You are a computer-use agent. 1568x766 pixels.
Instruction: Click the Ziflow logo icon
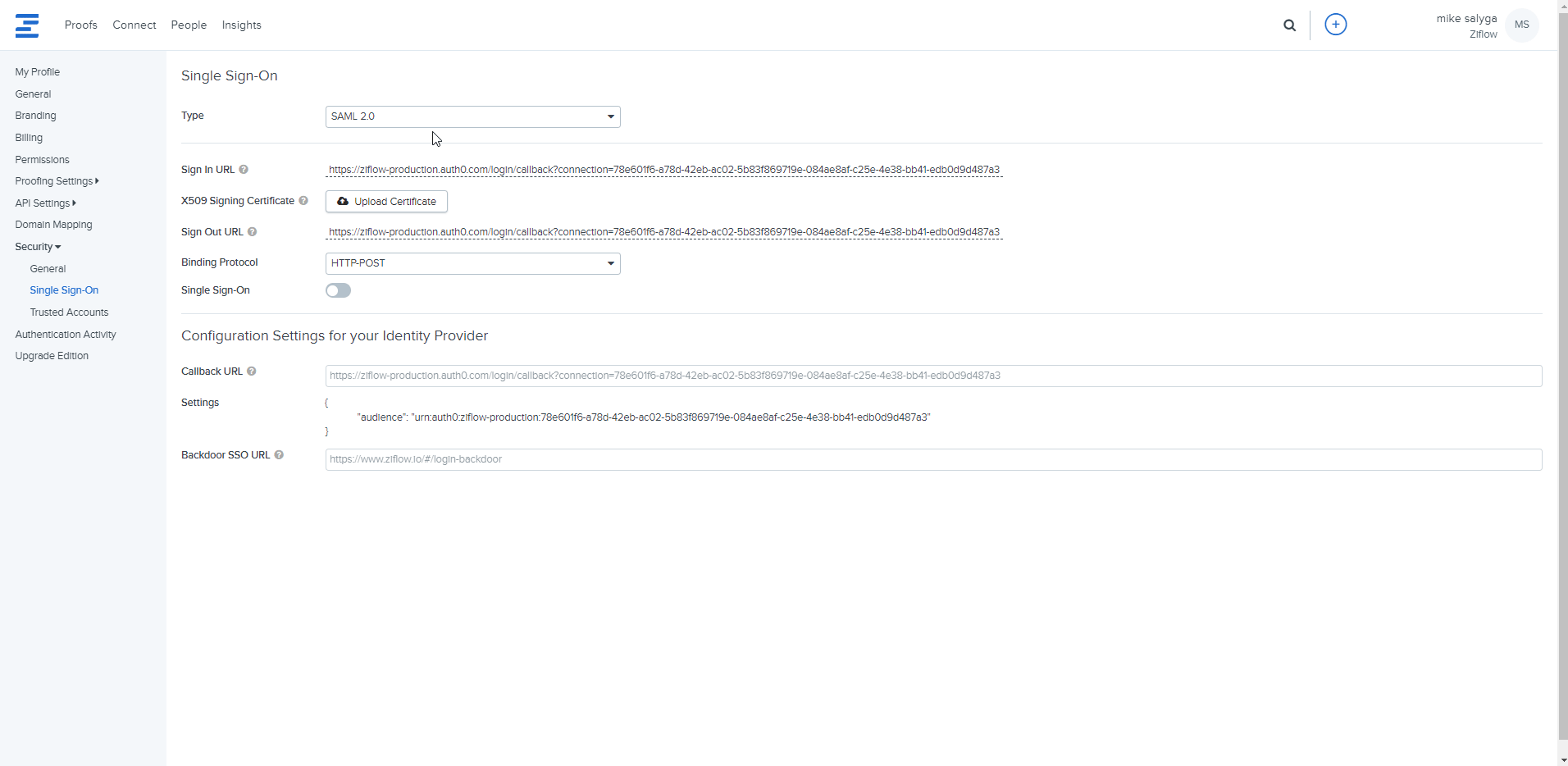[27, 25]
